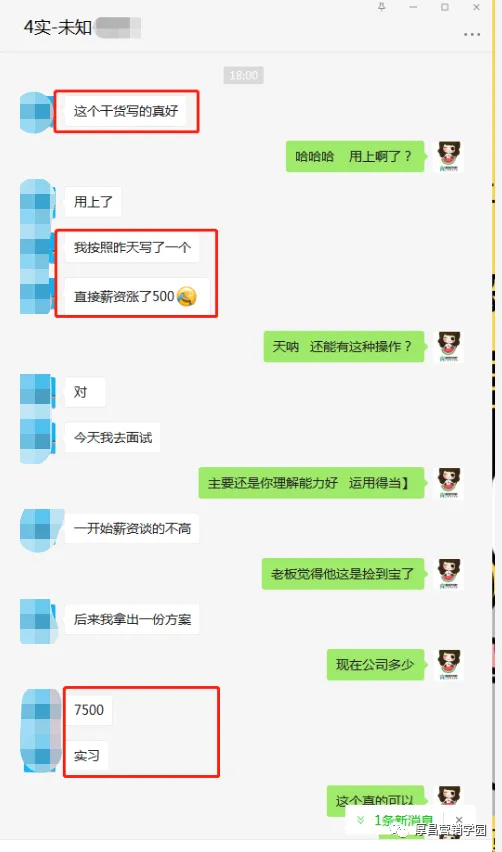Screen dimensions: 502x852
Task: Maximize the chat window
Action: tap(444, 7)
